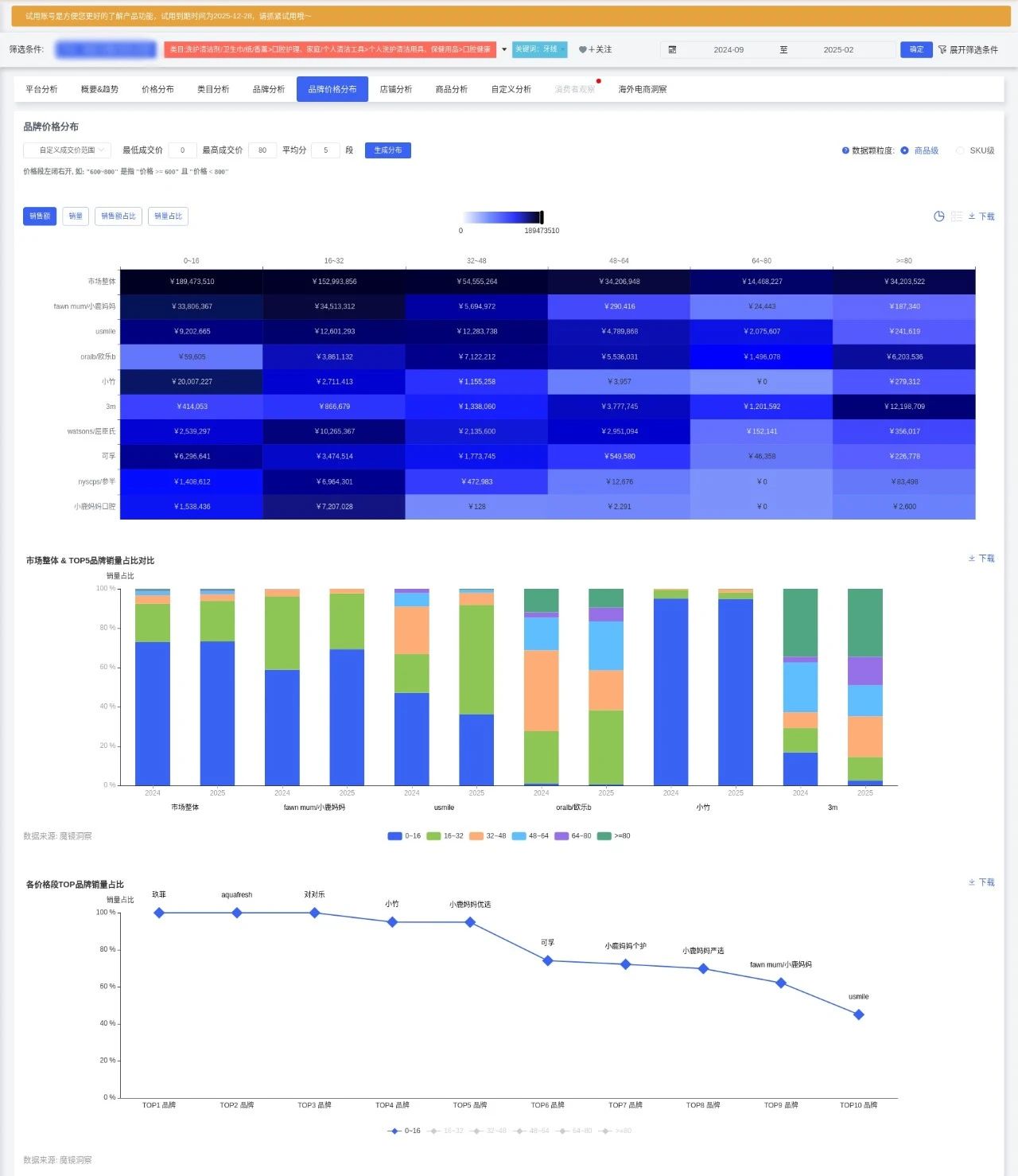This screenshot has width=1018, height=1176.
Task: Select the 销量 metric button
Action: pyautogui.click(x=76, y=216)
